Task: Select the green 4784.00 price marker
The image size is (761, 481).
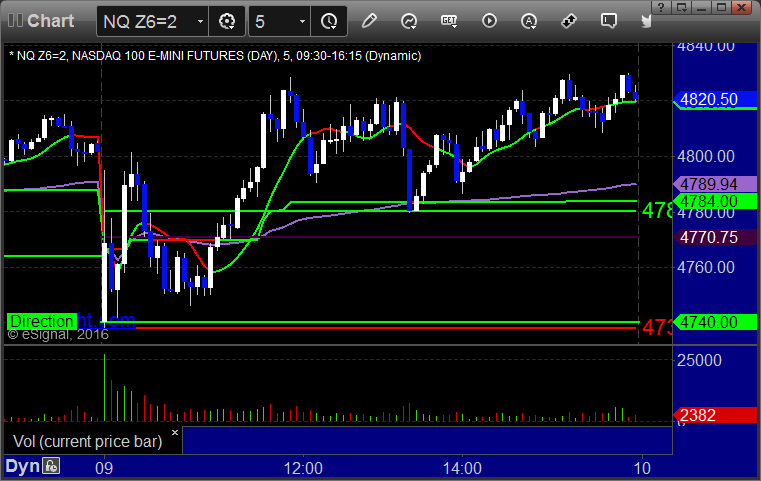Action: pyautogui.click(x=715, y=201)
